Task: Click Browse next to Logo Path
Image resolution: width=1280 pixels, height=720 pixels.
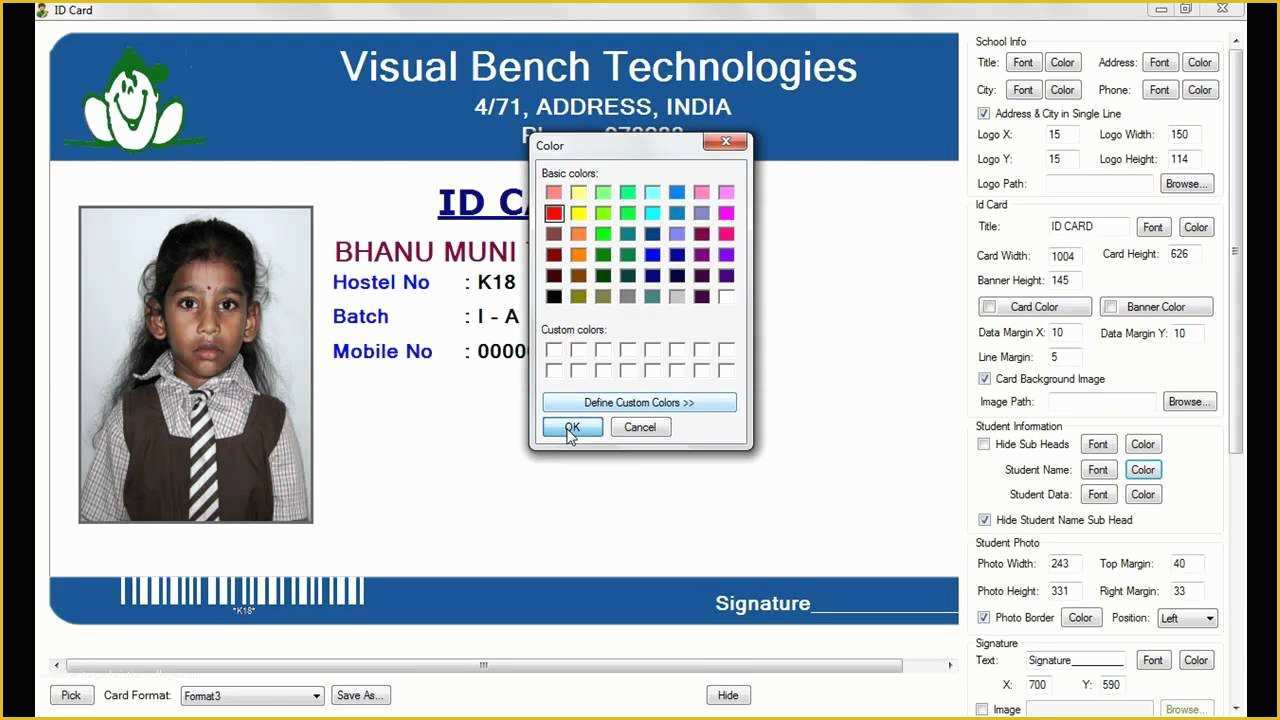Action: click(x=1187, y=184)
